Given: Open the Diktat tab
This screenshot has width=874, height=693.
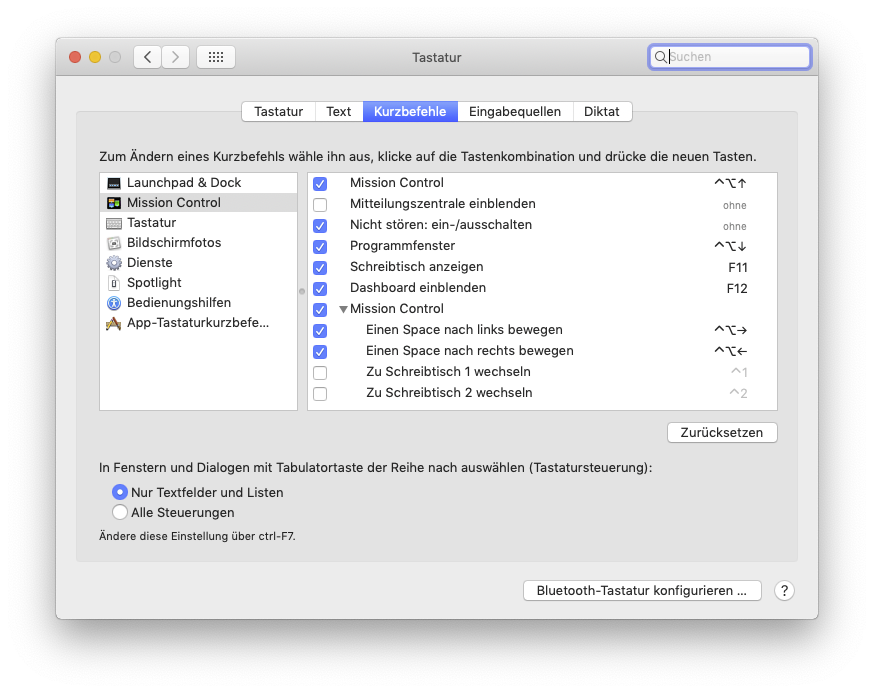Looking at the screenshot, I should coord(602,112).
